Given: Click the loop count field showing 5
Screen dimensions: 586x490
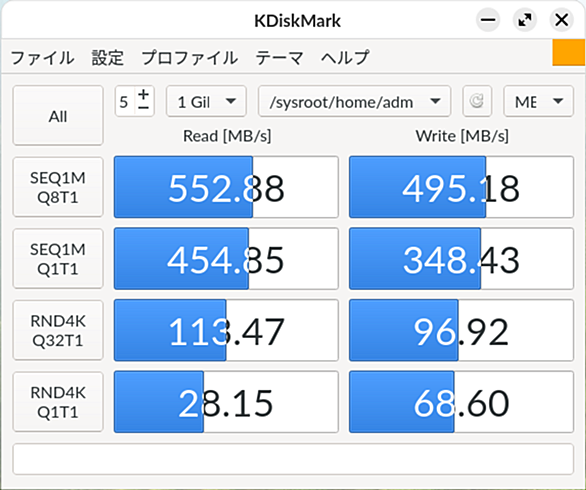Looking at the screenshot, I should (x=124, y=102).
